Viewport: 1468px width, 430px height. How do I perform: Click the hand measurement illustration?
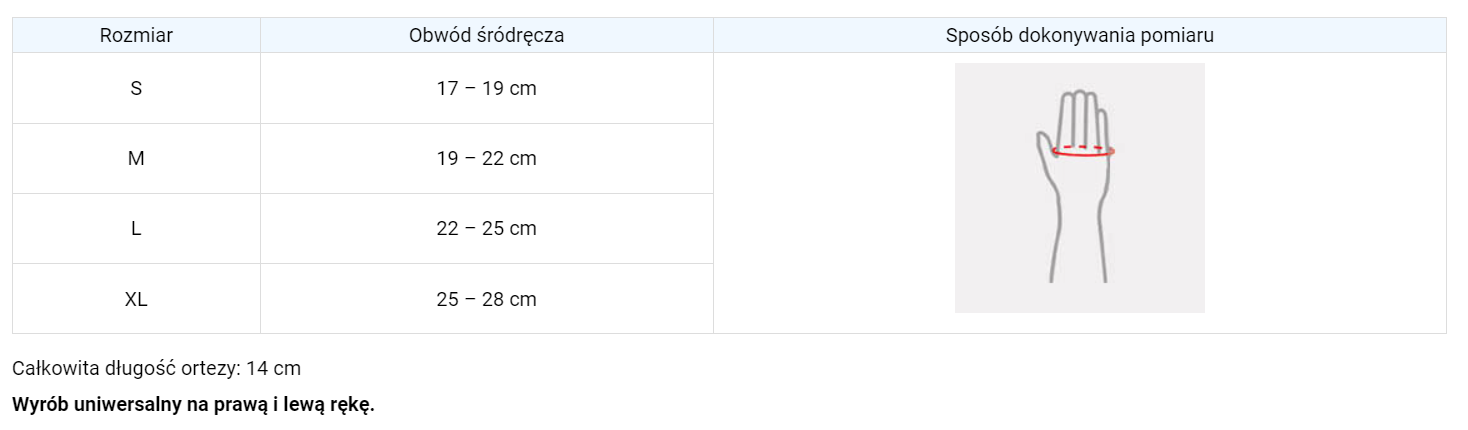[1079, 188]
